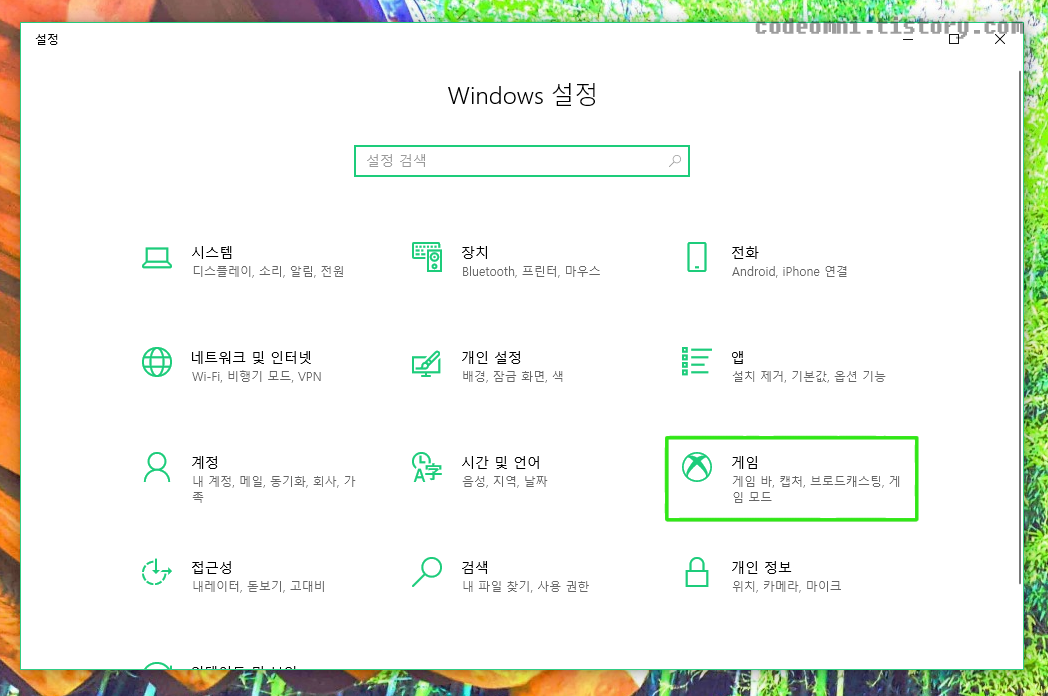The height and width of the screenshot is (696, 1048).
Task: Click the magnifier icon inside the search box
Action: click(x=675, y=160)
